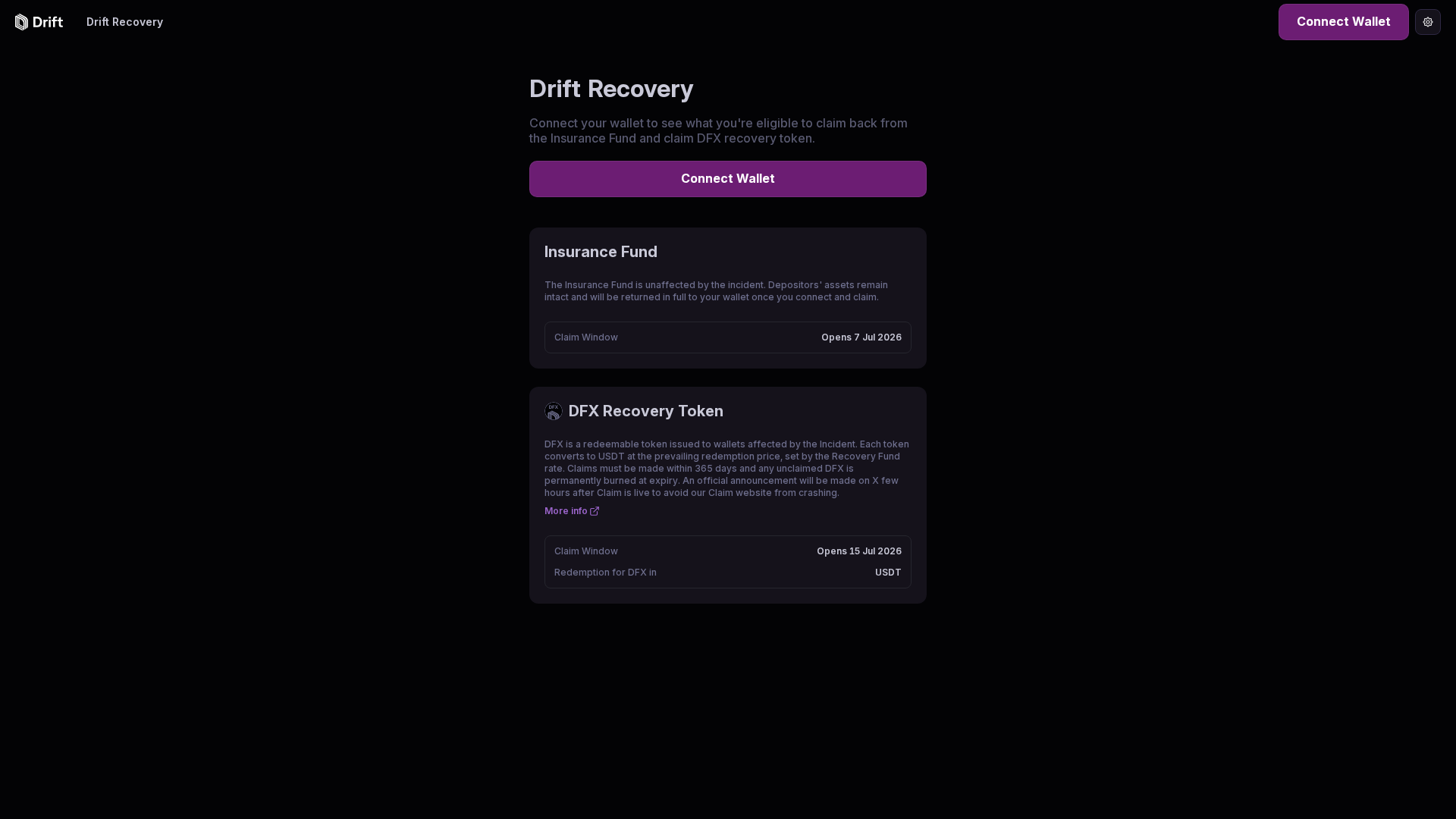Open the settings gear icon

pos(1427,22)
